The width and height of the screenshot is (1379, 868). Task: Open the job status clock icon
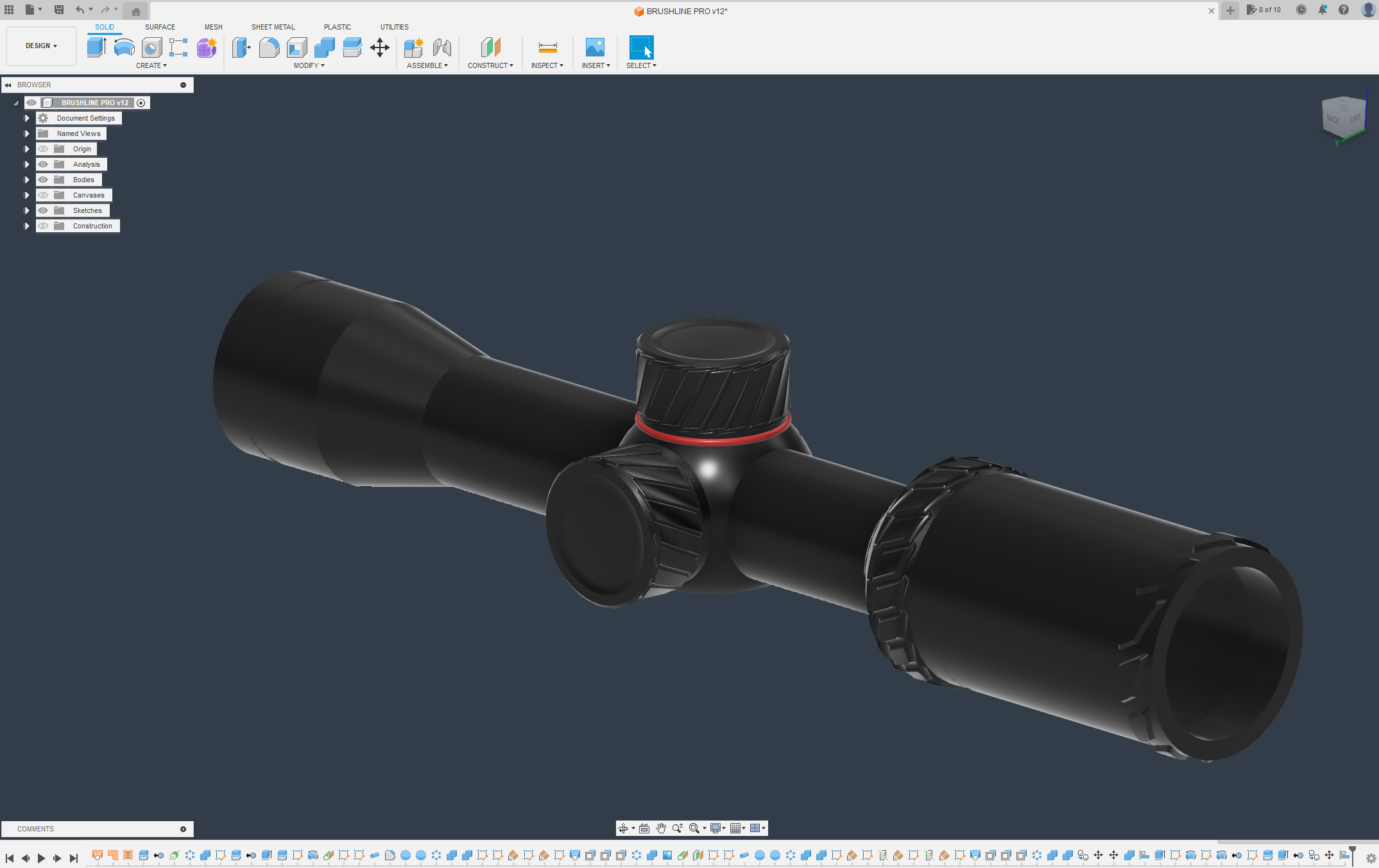tap(1301, 10)
